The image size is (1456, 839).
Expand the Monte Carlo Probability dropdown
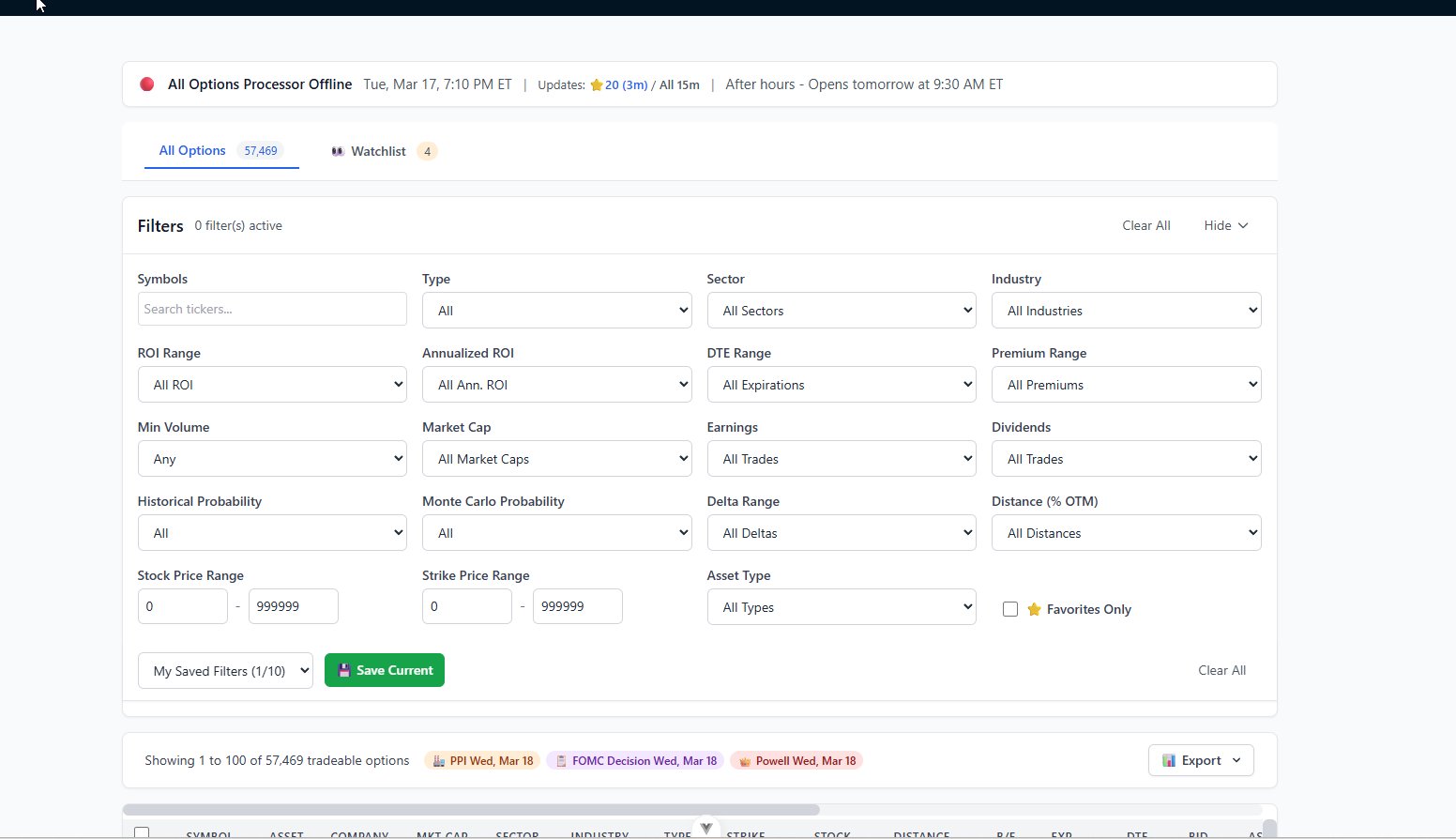pyautogui.click(x=557, y=533)
